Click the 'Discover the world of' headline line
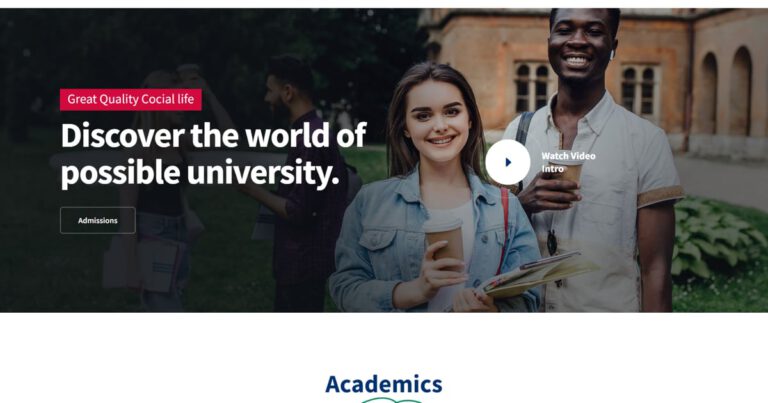Image resolution: width=768 pixels, height=403 pixels. point(214,136)
